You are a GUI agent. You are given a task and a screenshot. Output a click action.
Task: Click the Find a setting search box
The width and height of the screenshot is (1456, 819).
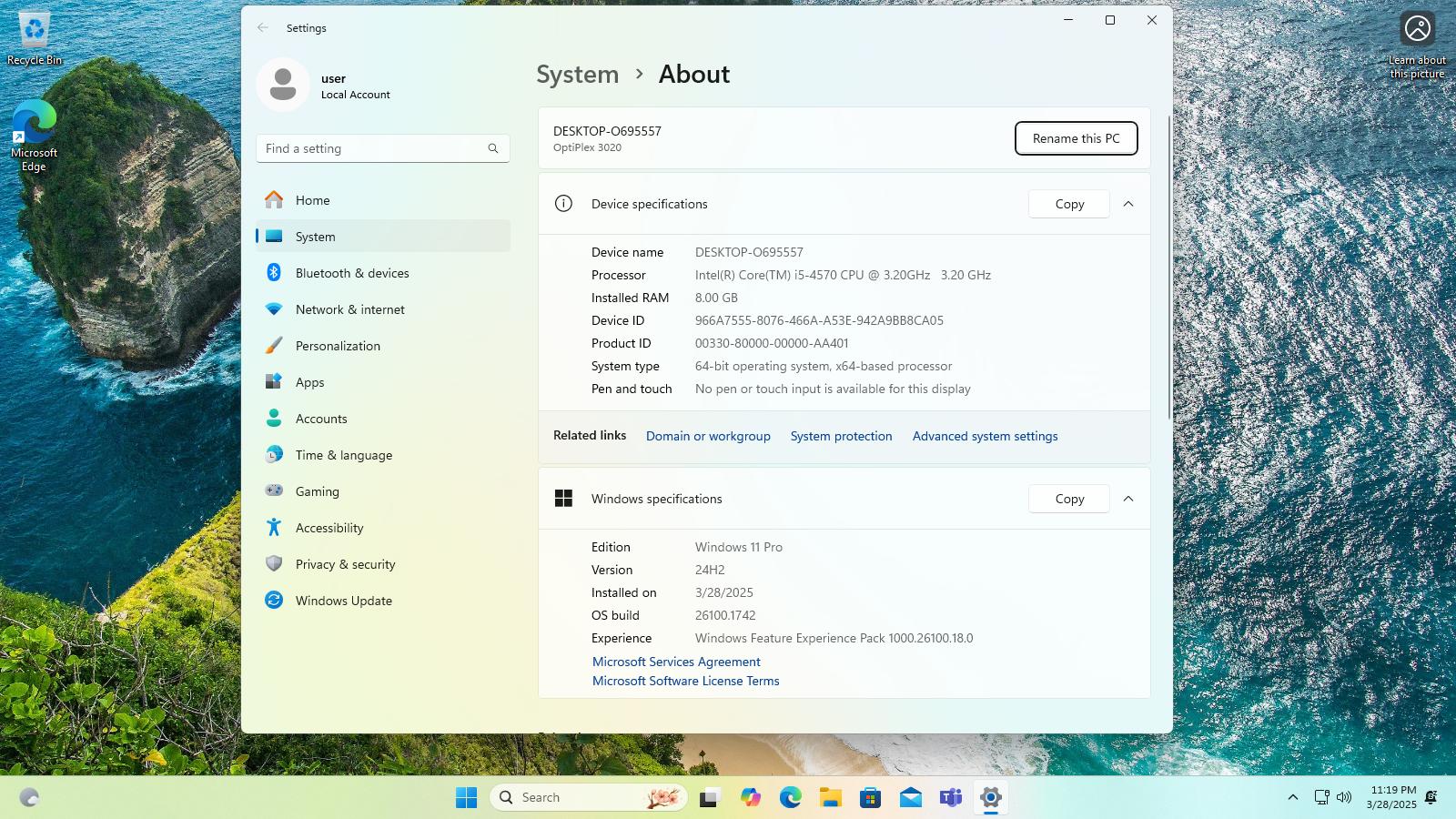tap(383, 148)
